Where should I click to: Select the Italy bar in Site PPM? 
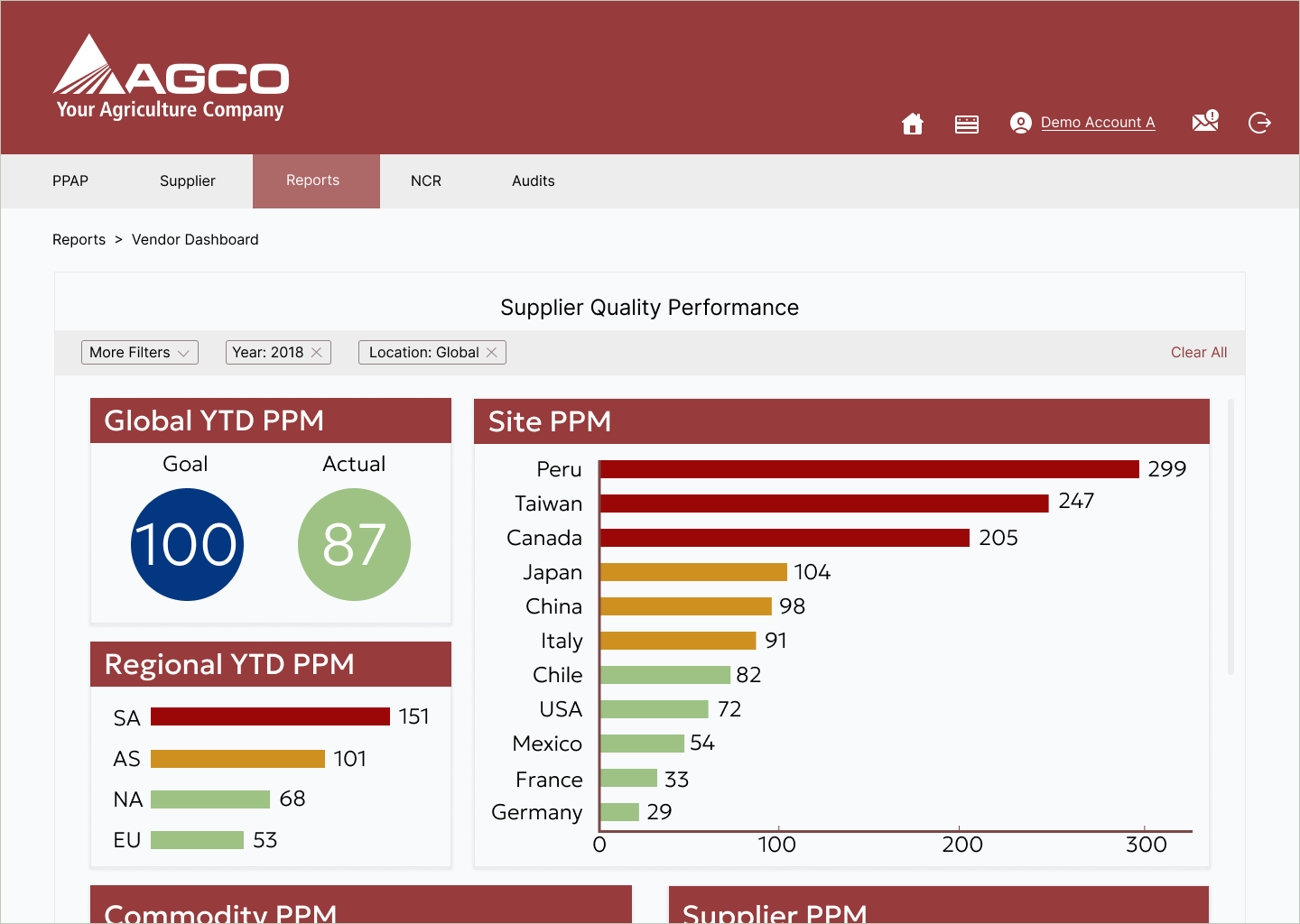(678, 641)
